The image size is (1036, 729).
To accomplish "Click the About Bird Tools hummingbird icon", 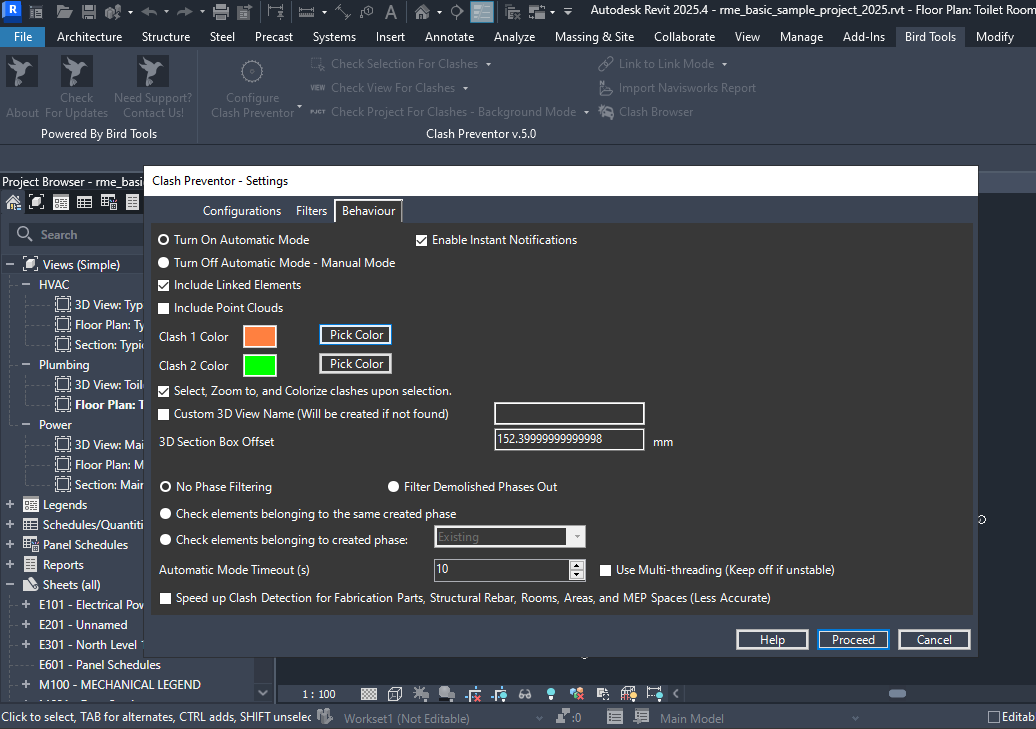I will pos(22,72).
